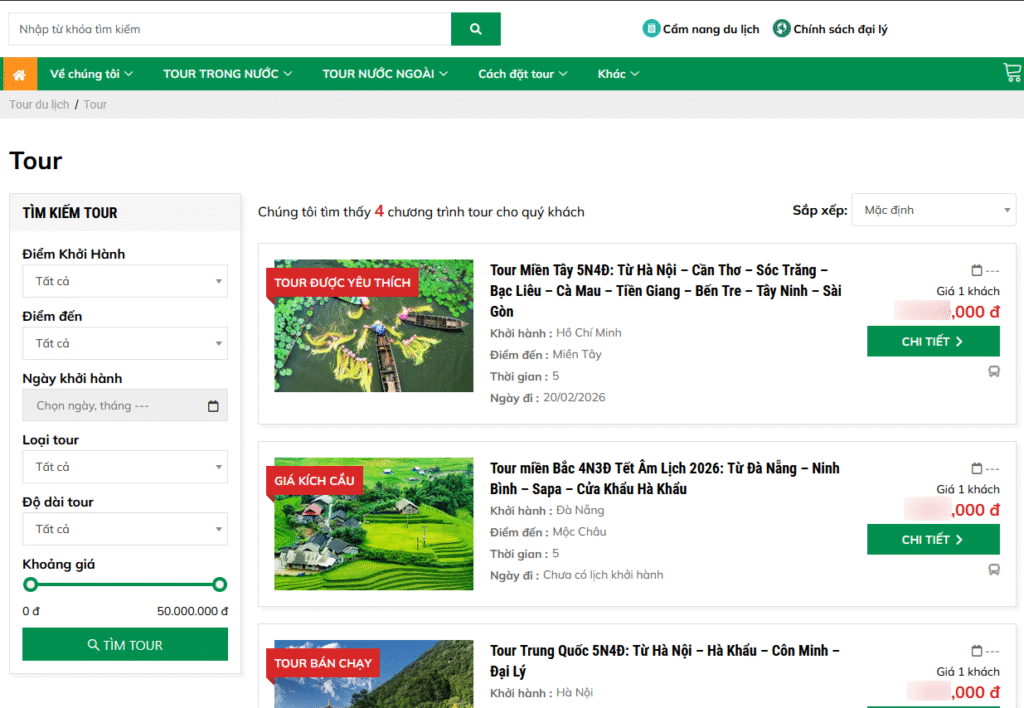Open TOUR TRONG NƯỚC menu
The height and width of the screenshot is (708, 1024).
coord(227,74)
